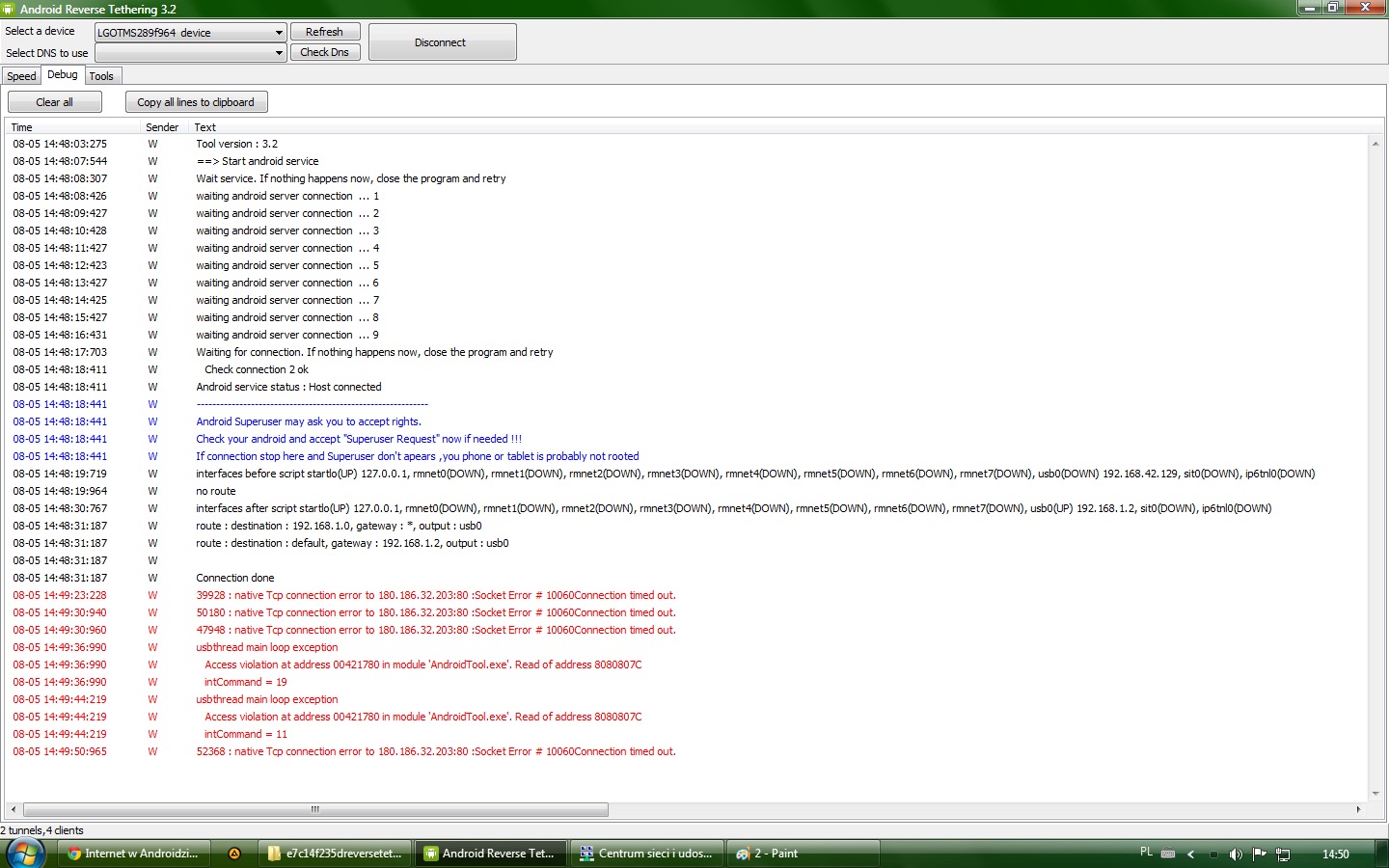Select the 'no route' log line
This screenshot has height=868, width=1389.
216,491
